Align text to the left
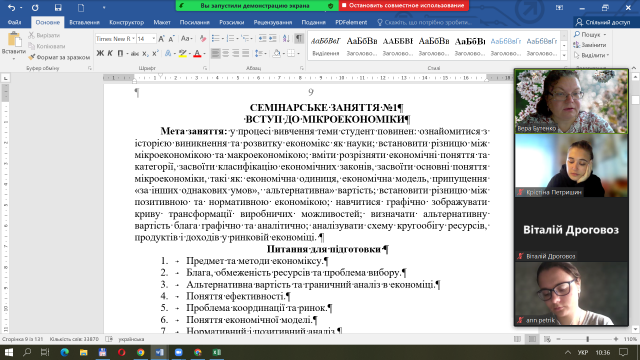The width and height of the screenshot is (640, 360). 216,53
